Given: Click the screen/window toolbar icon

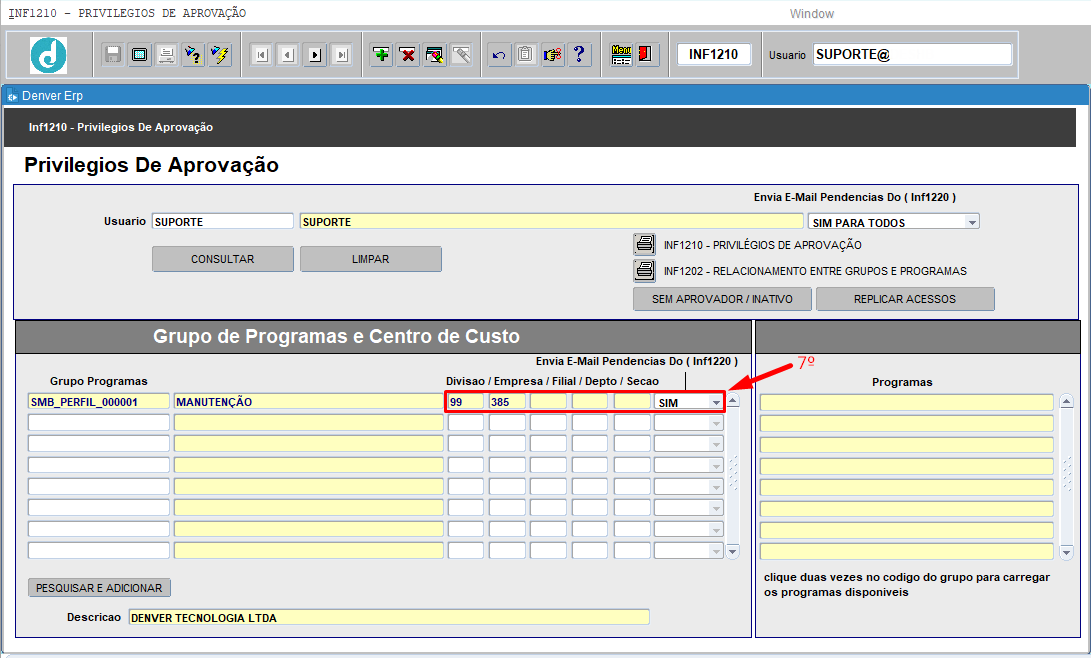Looking at the screenshot, I should point(139,54).
